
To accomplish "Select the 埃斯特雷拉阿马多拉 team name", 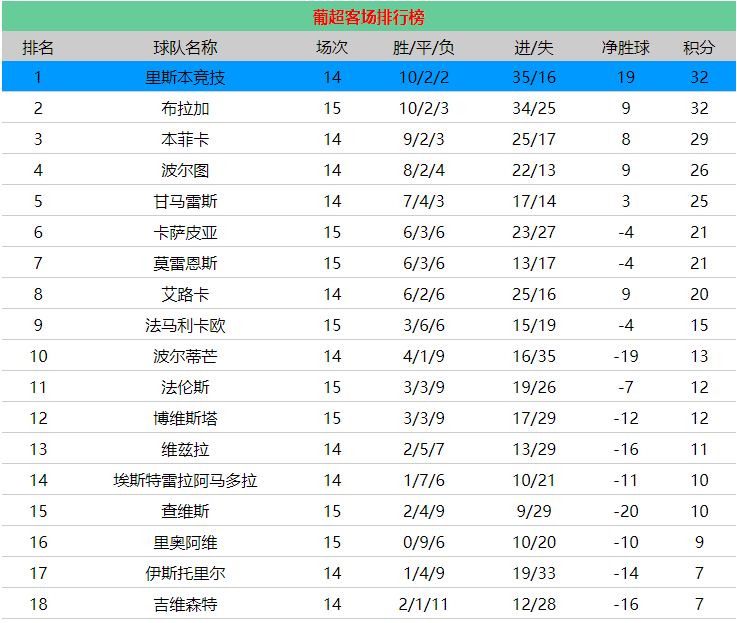I will point(185,480).
